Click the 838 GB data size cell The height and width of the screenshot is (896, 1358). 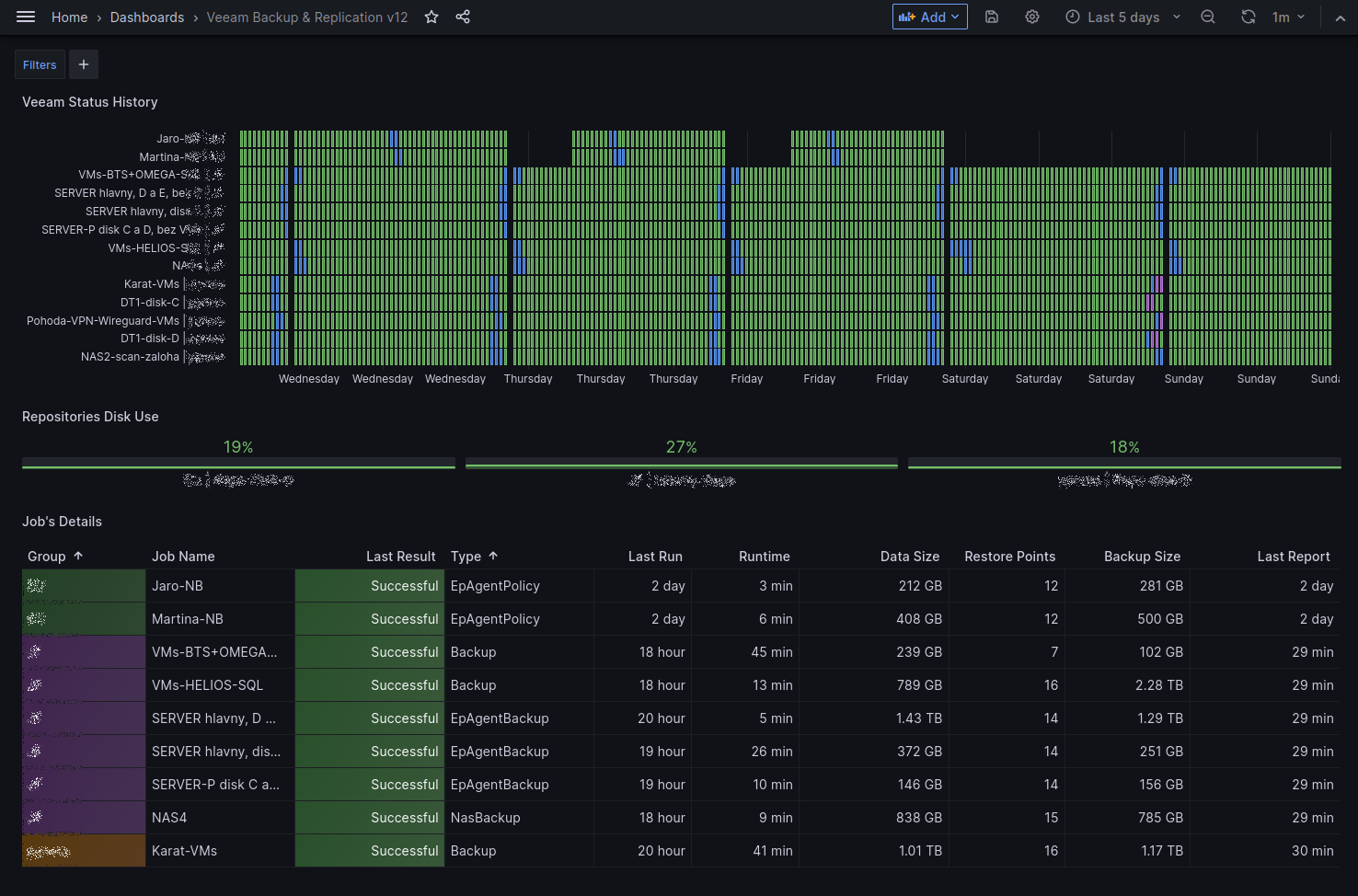point(874,818)
